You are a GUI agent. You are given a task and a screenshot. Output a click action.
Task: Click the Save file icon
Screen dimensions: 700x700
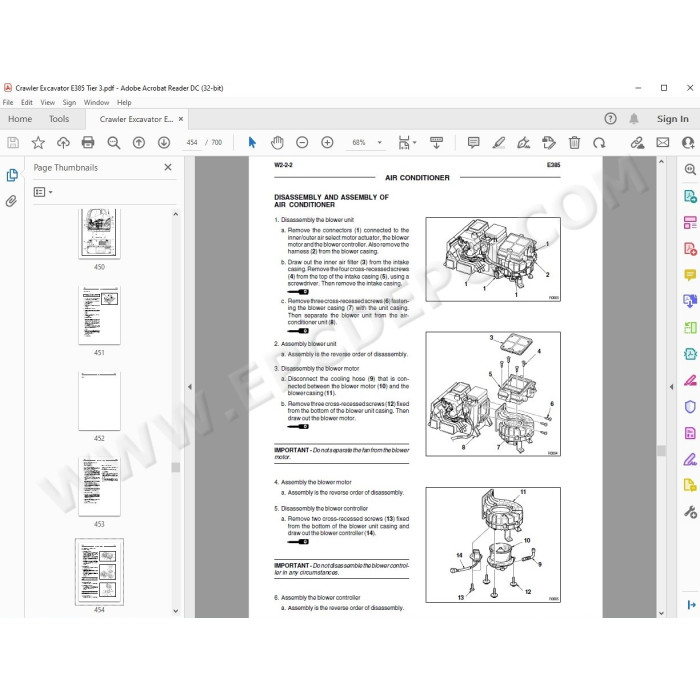13,143
